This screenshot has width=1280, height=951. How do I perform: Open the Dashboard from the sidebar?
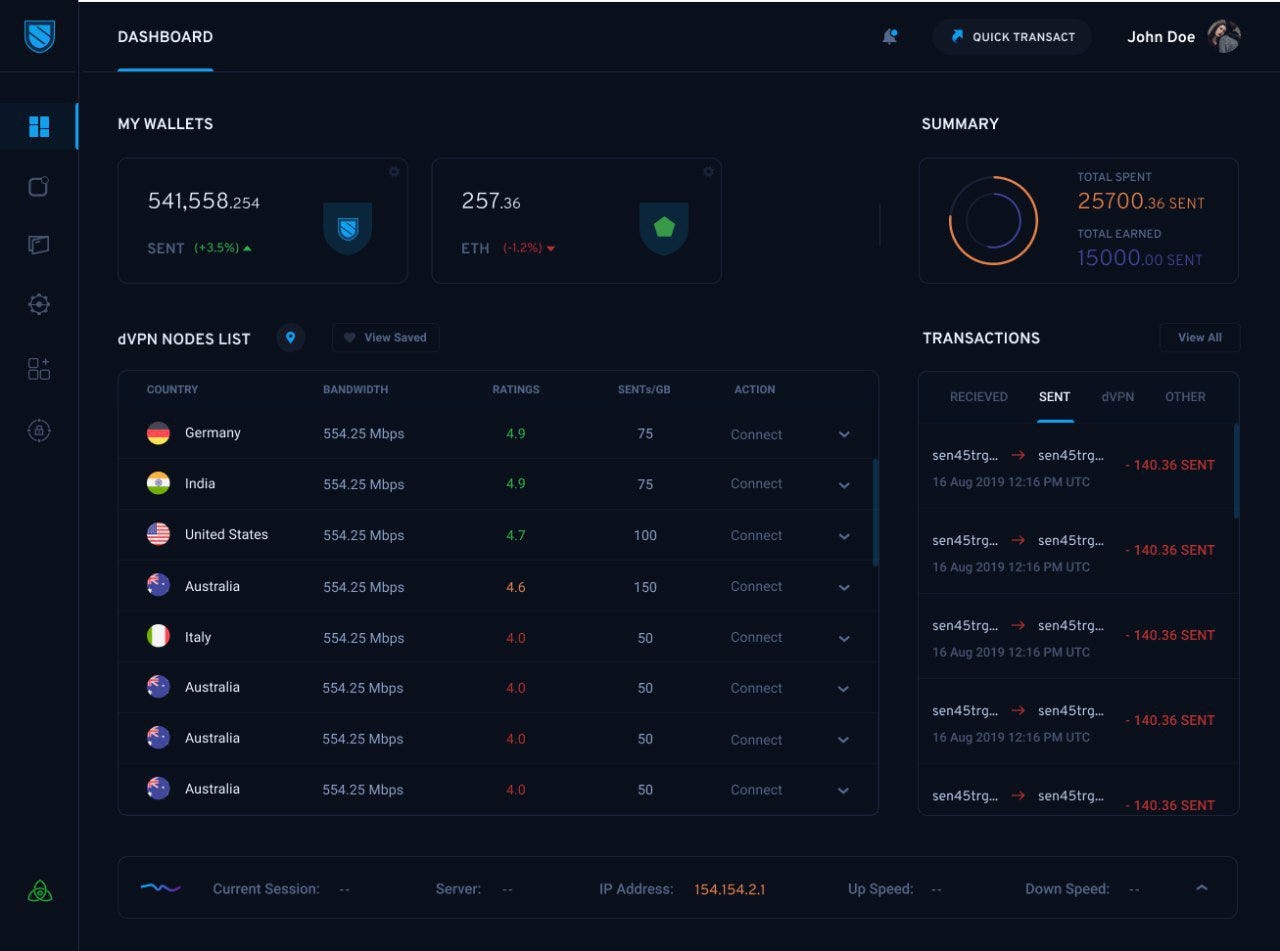38,127
